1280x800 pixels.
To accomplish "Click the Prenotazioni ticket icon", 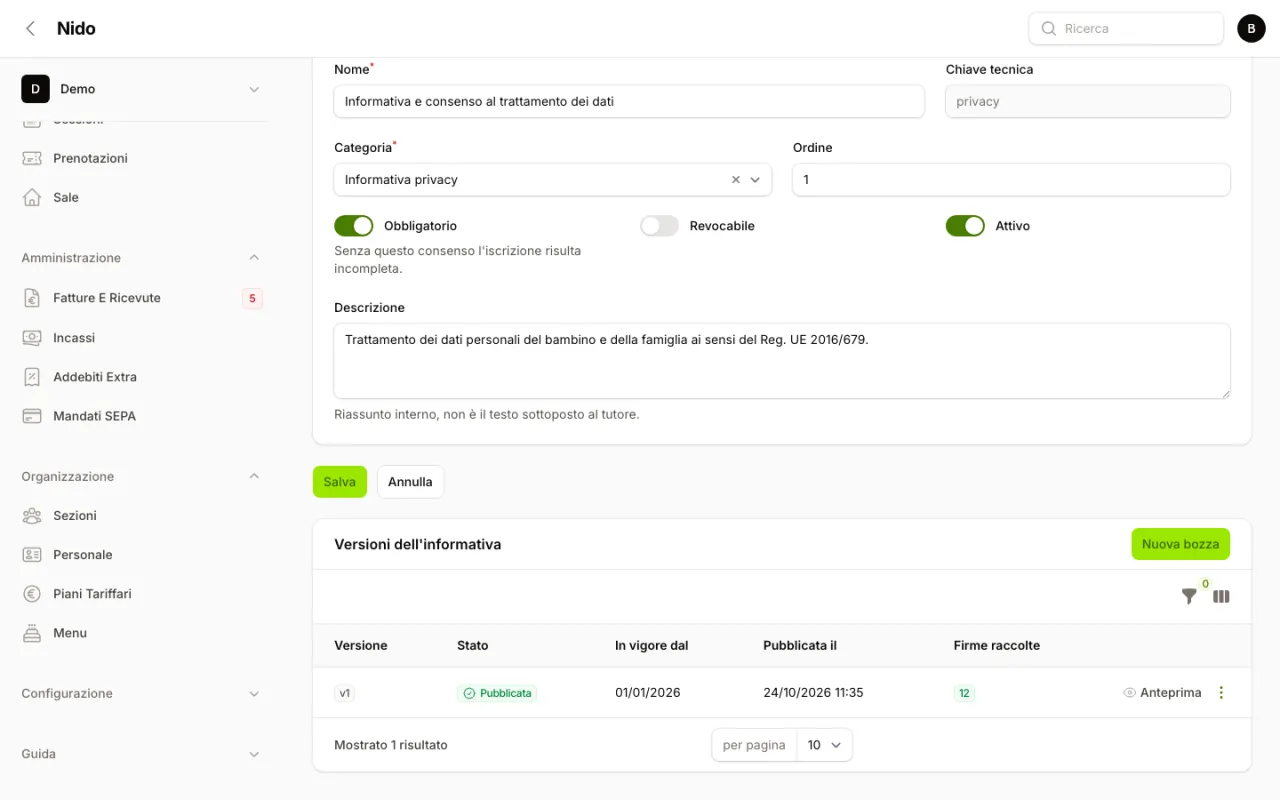I will point(32,158).
